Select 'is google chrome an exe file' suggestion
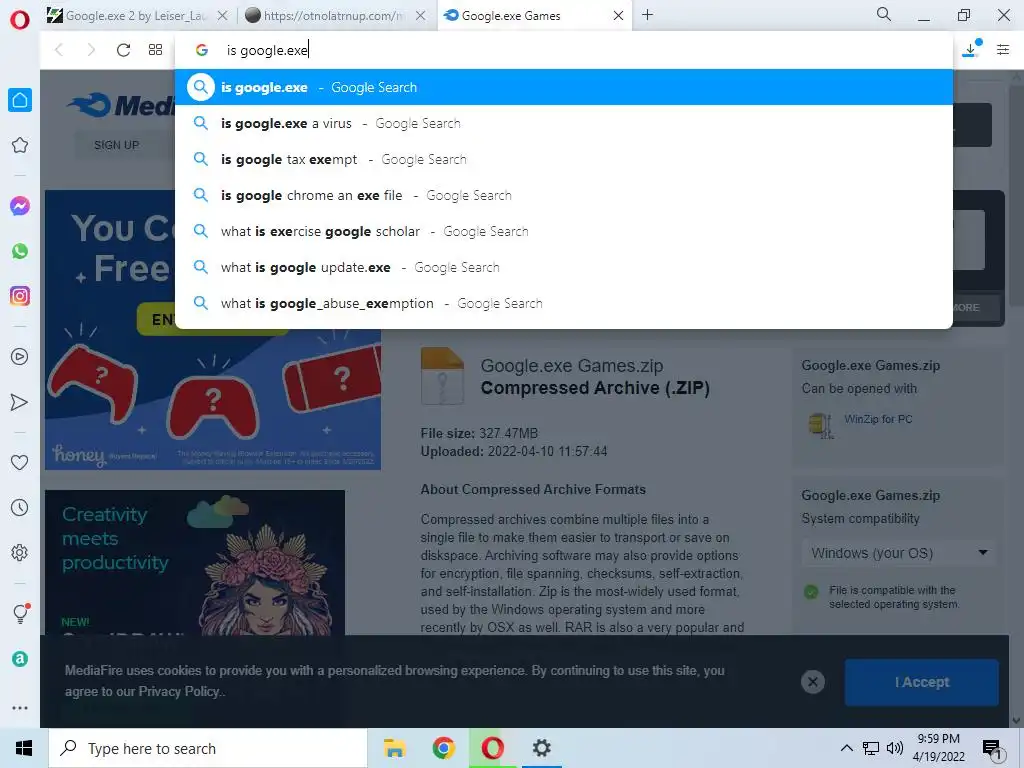Screen dimensions: 1024x768 coord(564,195)
